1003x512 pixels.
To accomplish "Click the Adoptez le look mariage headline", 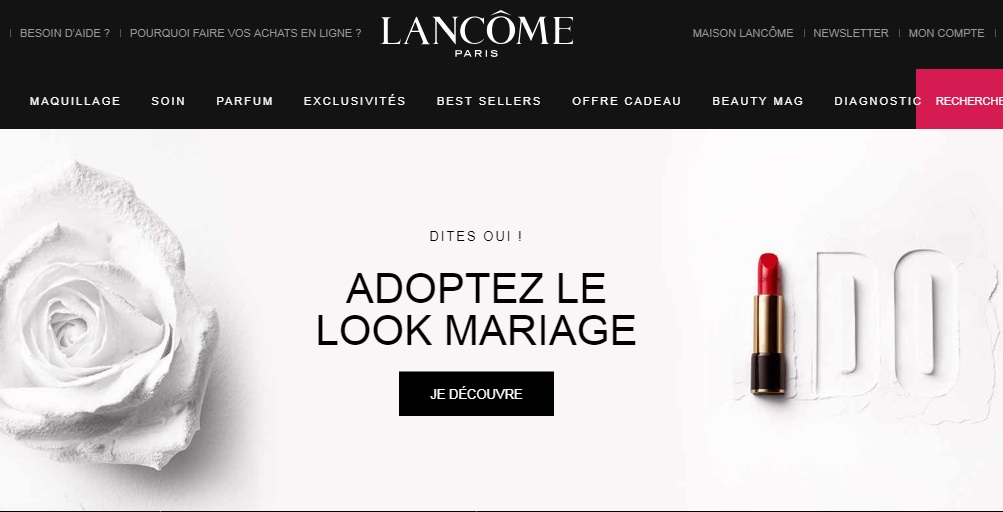I will (476, 309).
